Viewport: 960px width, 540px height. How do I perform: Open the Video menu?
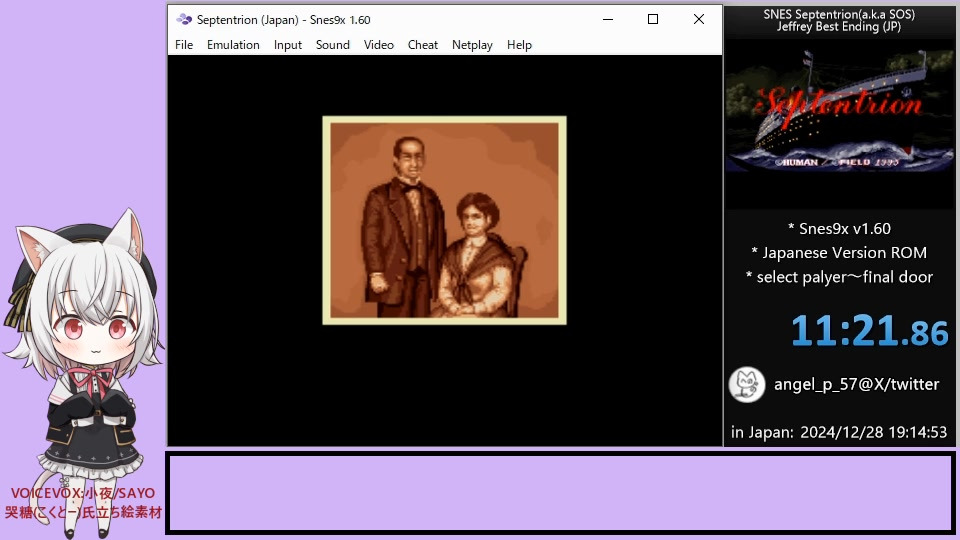click(378, 45)
